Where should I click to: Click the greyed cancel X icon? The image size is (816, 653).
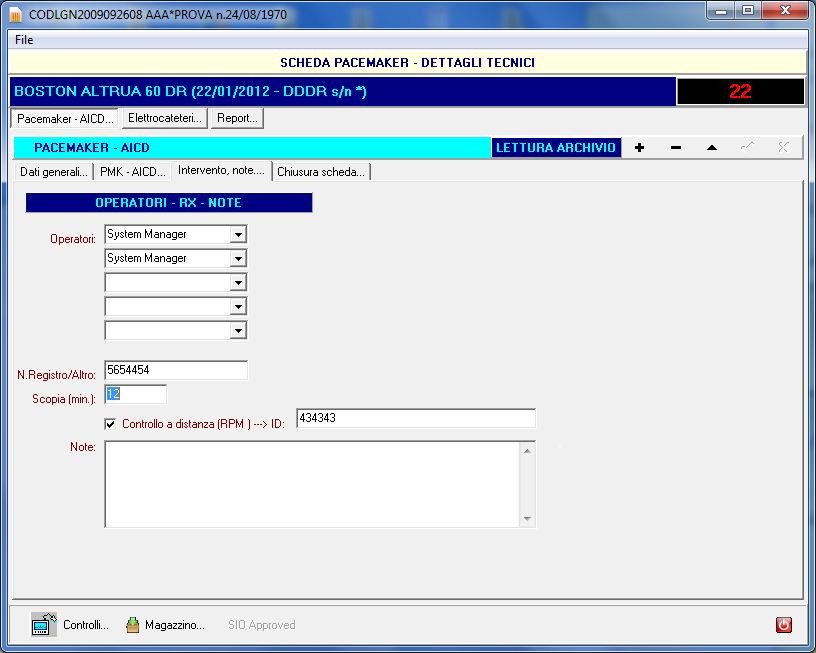pyautogui.click(x=783, y=147)
